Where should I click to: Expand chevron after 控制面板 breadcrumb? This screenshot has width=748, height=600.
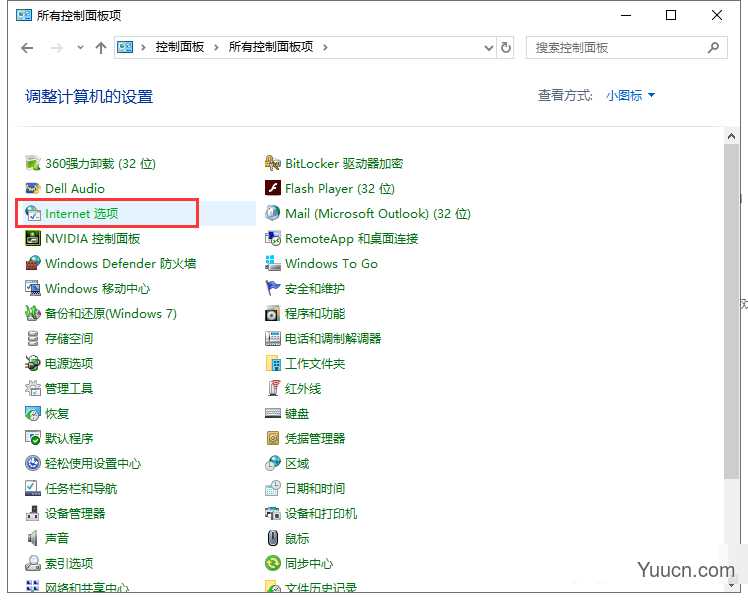[x=216, y=47]
